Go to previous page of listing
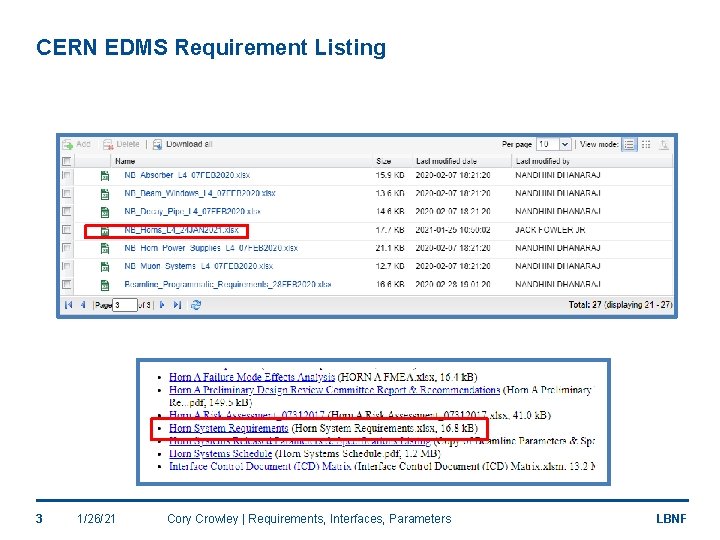The image size is (720, 540). click(83, 305)
